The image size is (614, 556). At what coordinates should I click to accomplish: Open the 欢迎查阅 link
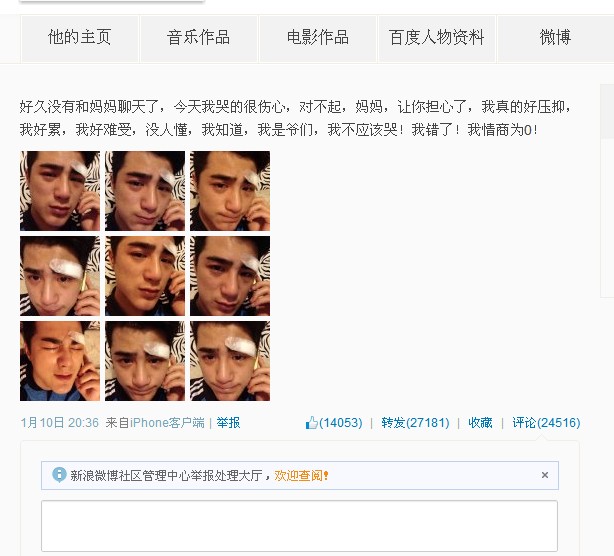click(x=300, y=476)
